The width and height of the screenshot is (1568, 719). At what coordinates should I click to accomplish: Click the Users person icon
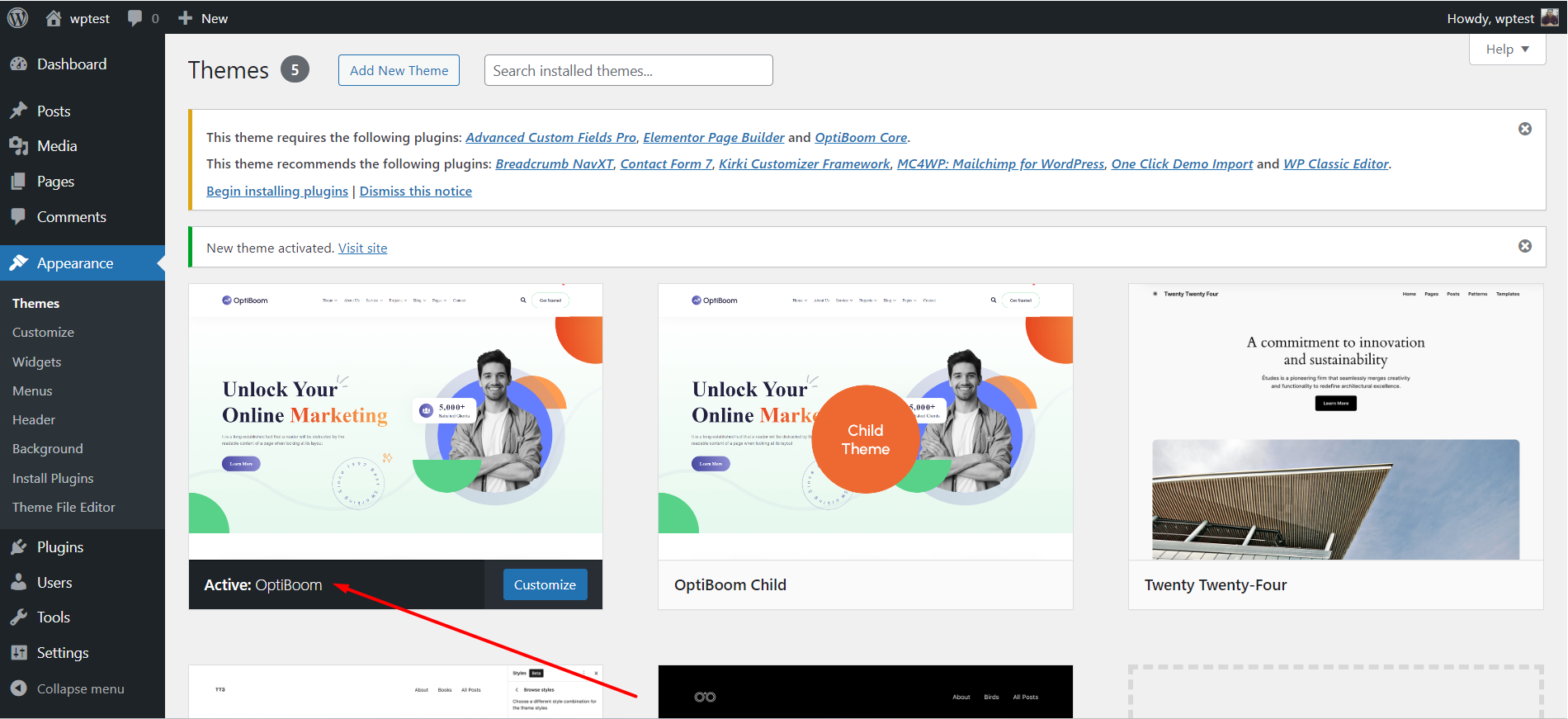[x=18, y=582]
